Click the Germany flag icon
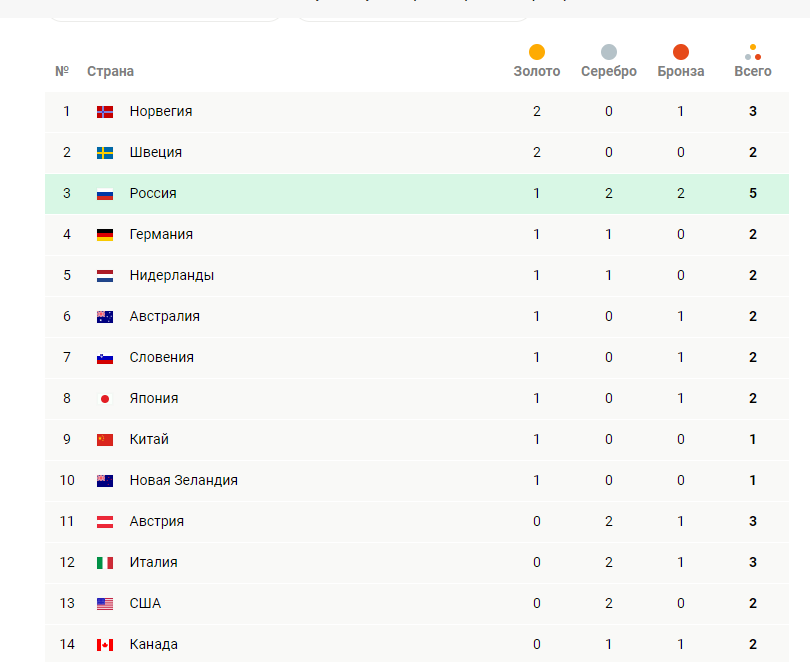The width and height of the screenshot is (810, 662). click(105, 235)
